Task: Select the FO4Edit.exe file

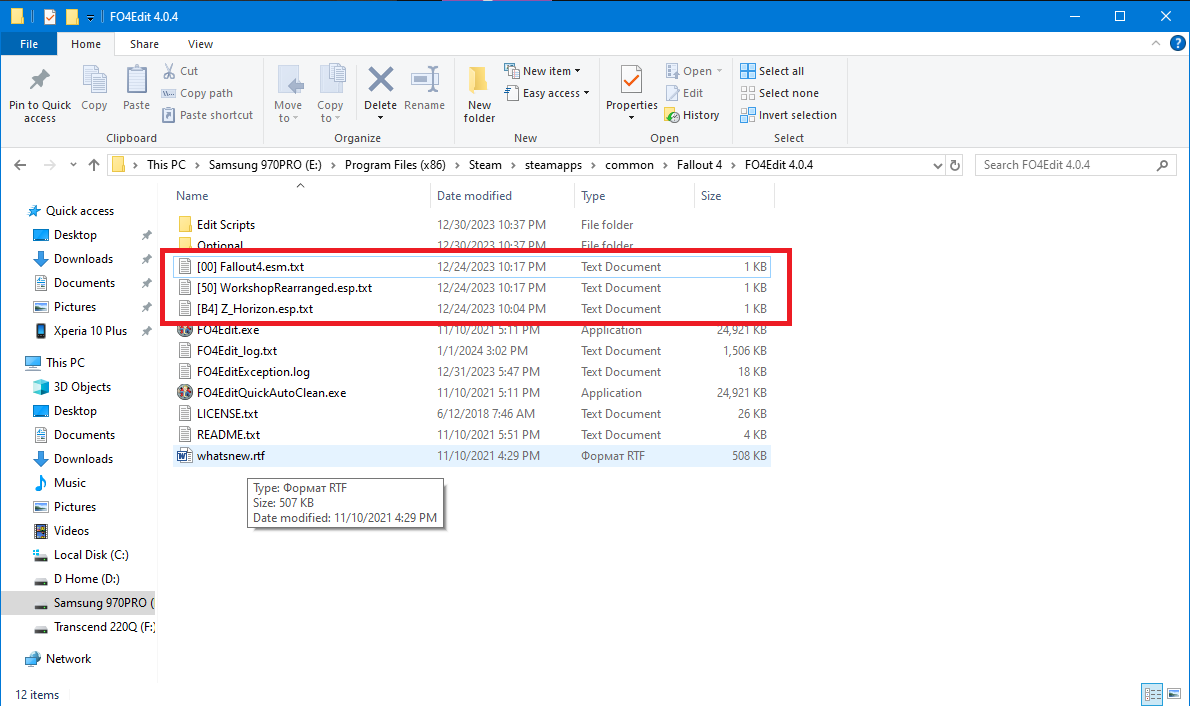Action: pos(227,330)
